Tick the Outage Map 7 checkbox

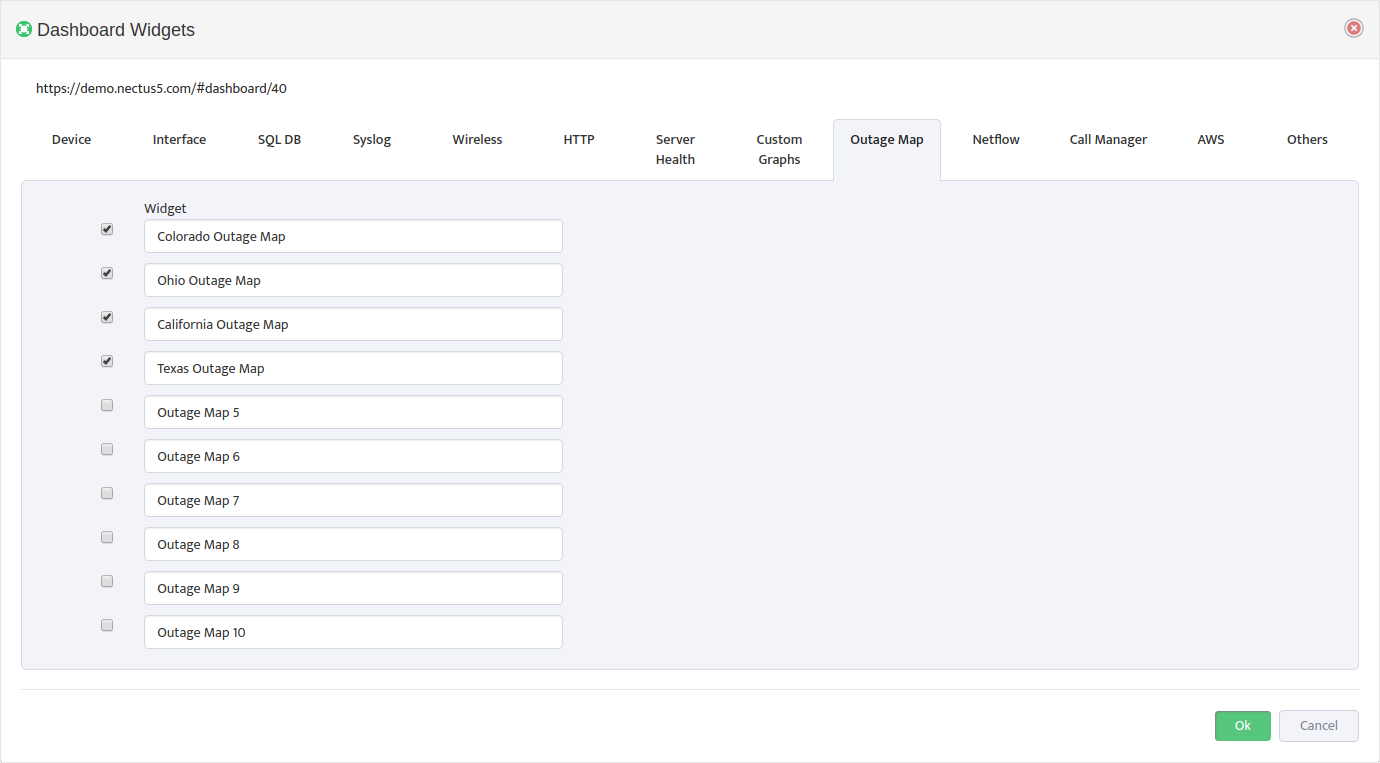(107, 493)
